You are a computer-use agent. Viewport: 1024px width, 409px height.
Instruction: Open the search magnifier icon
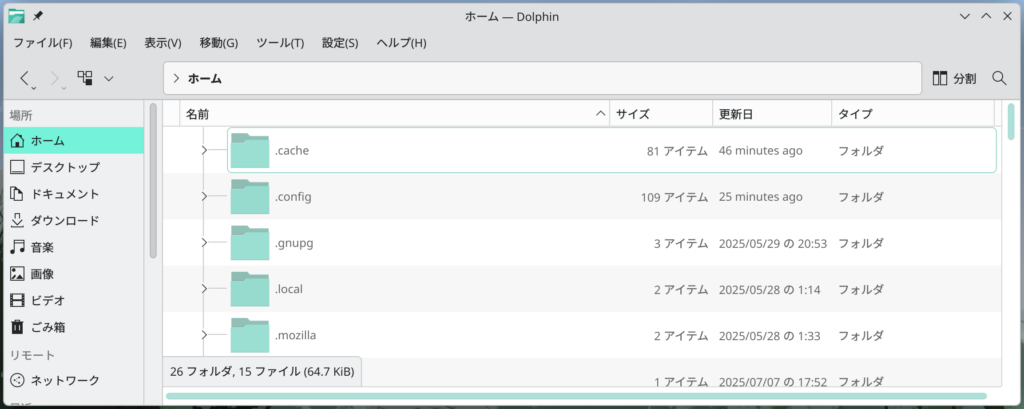[x=999, y=78]
